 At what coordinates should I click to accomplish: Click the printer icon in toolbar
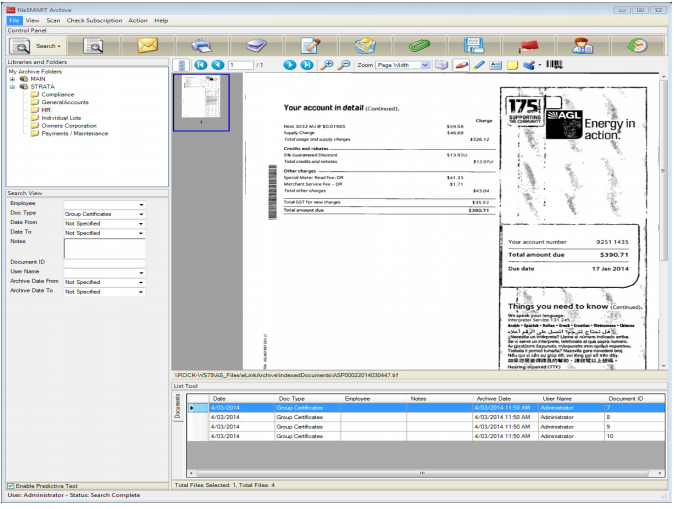(202, 45)
